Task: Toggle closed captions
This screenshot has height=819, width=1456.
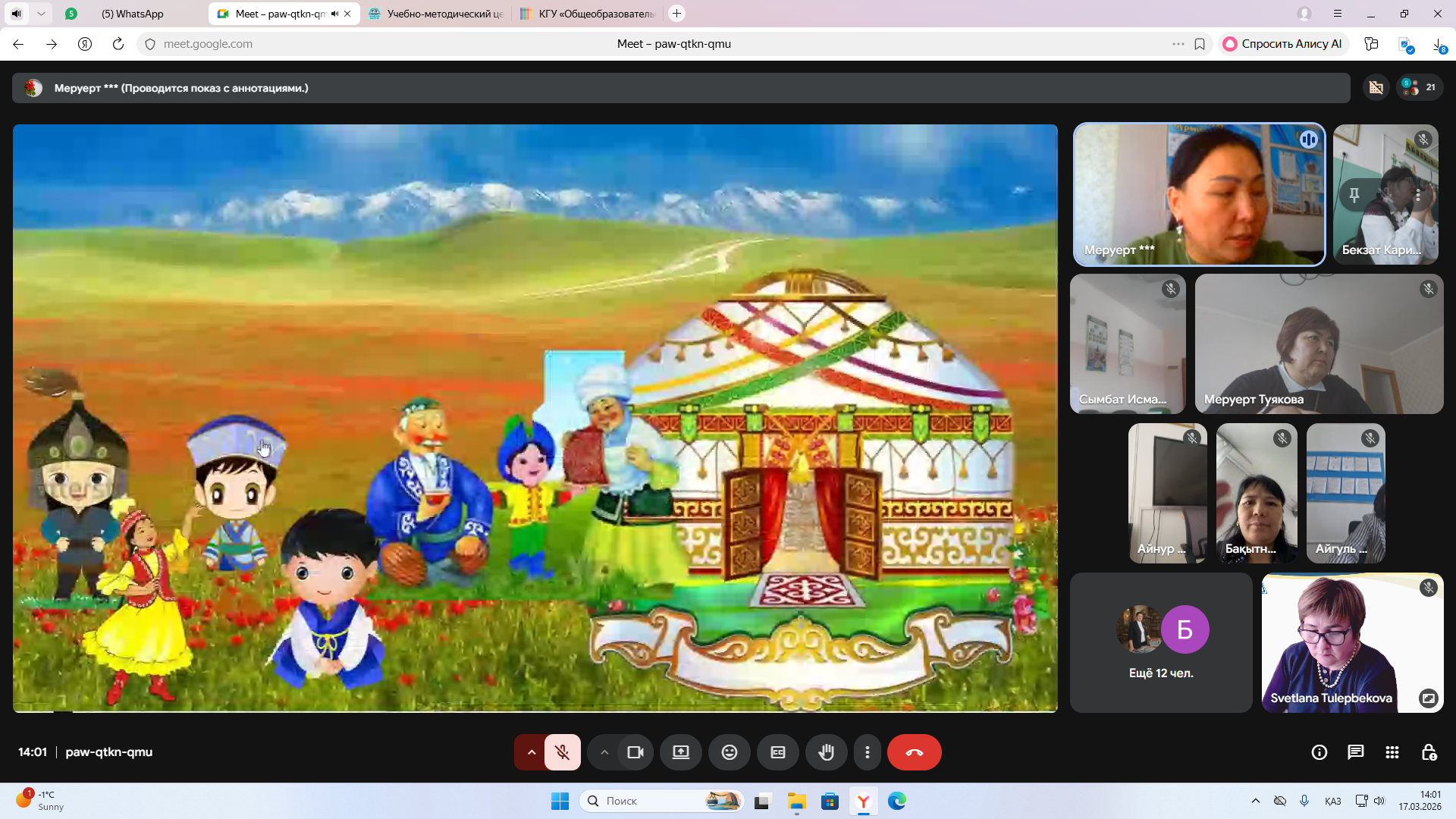Action: [777, 752]
